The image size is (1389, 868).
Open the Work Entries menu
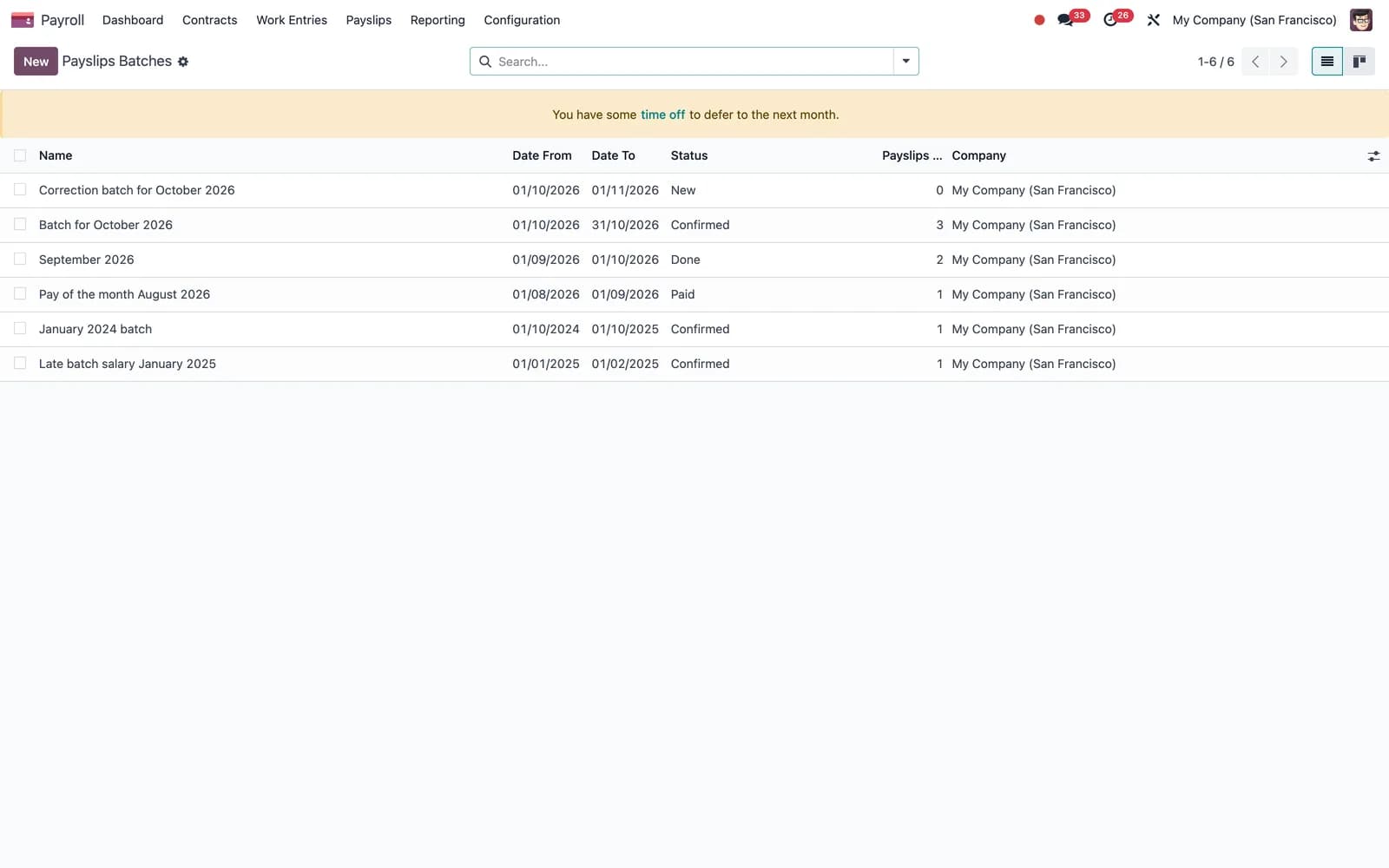(292, 20)
